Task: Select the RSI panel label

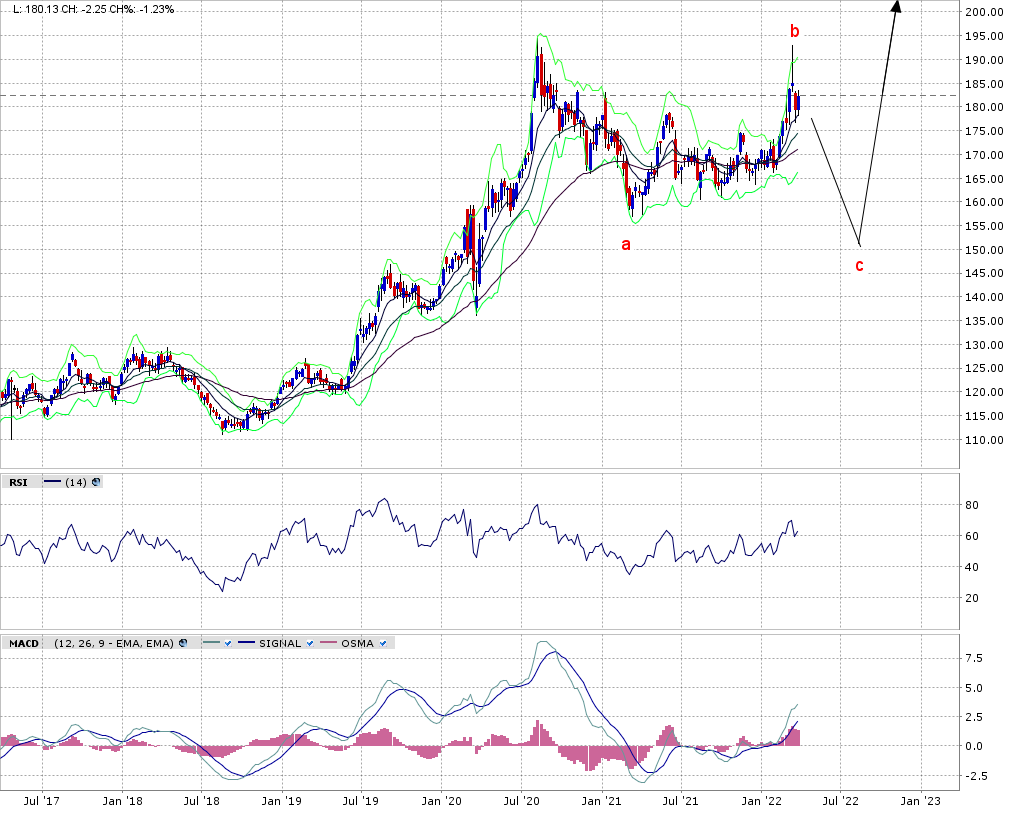Action: coord(18,482)
